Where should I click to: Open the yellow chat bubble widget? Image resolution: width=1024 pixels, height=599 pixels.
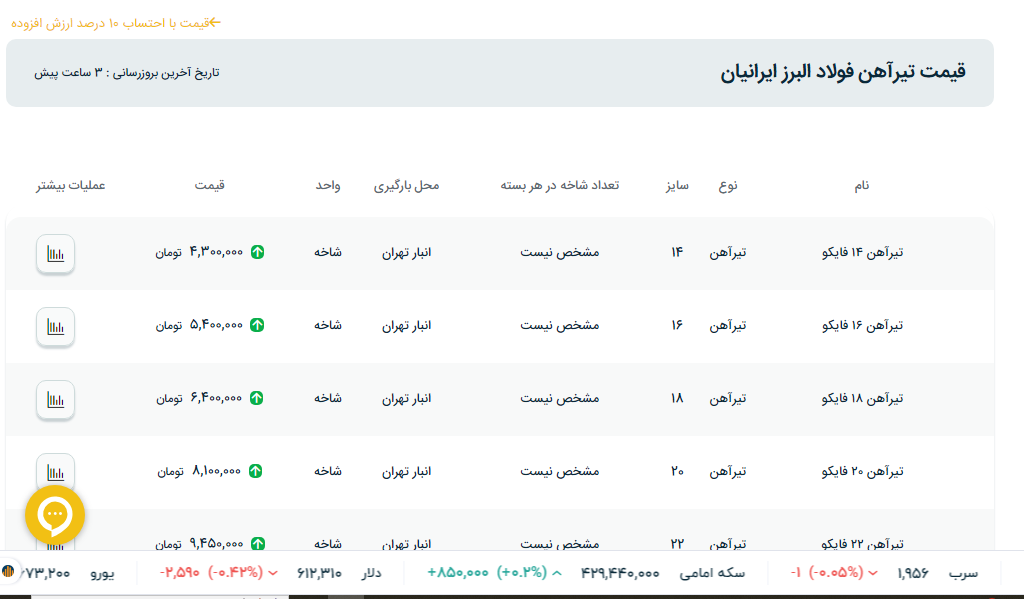point(55,515)
